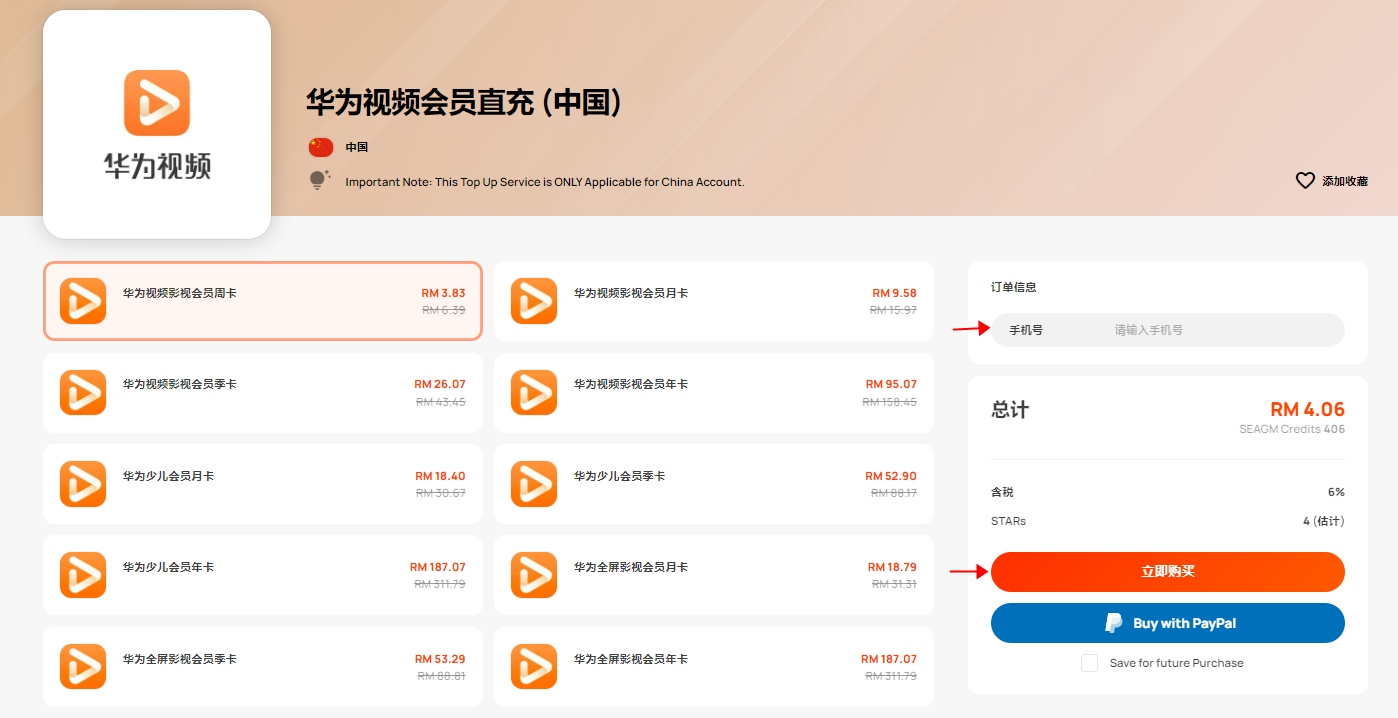Click the 华为视频影视会员季卡 product name
The width and height of the screenshot is (1398, 718).
coord(180,384)
